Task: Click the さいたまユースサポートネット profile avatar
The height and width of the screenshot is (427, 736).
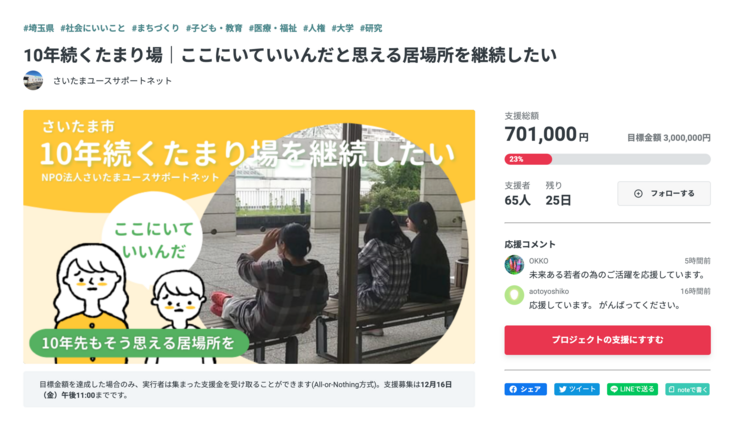Action: point(33,81)
